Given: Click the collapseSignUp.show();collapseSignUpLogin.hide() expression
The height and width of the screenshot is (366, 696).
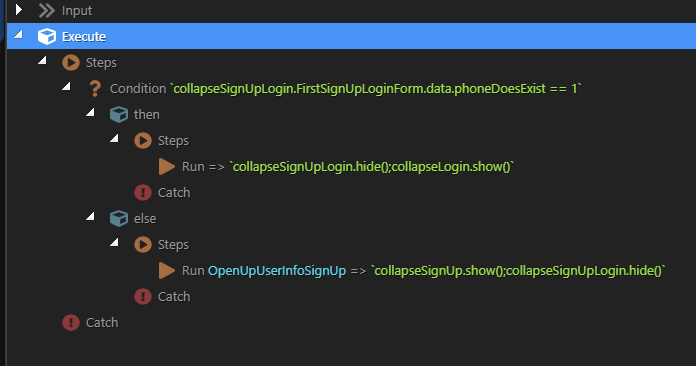Looking at the screenshot, I should click(518, 271).
